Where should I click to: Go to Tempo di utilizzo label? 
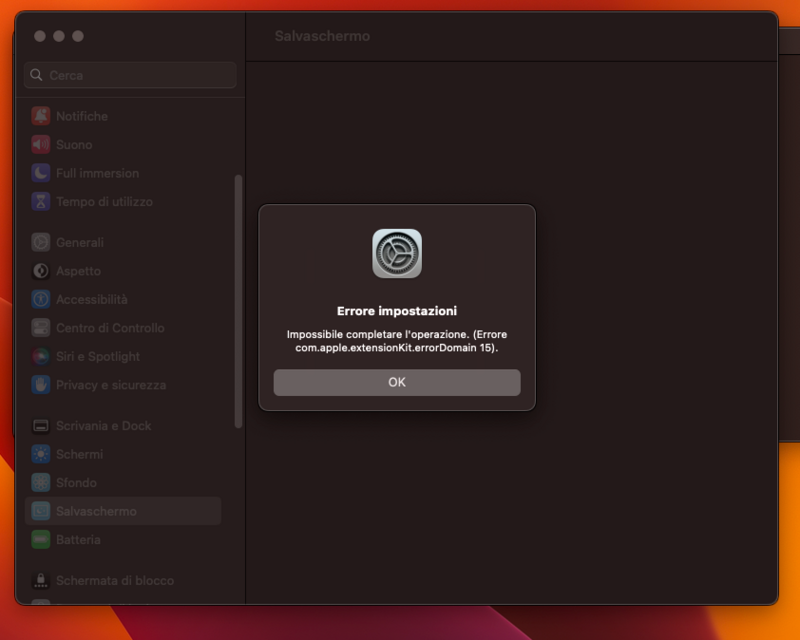(104, 202)
